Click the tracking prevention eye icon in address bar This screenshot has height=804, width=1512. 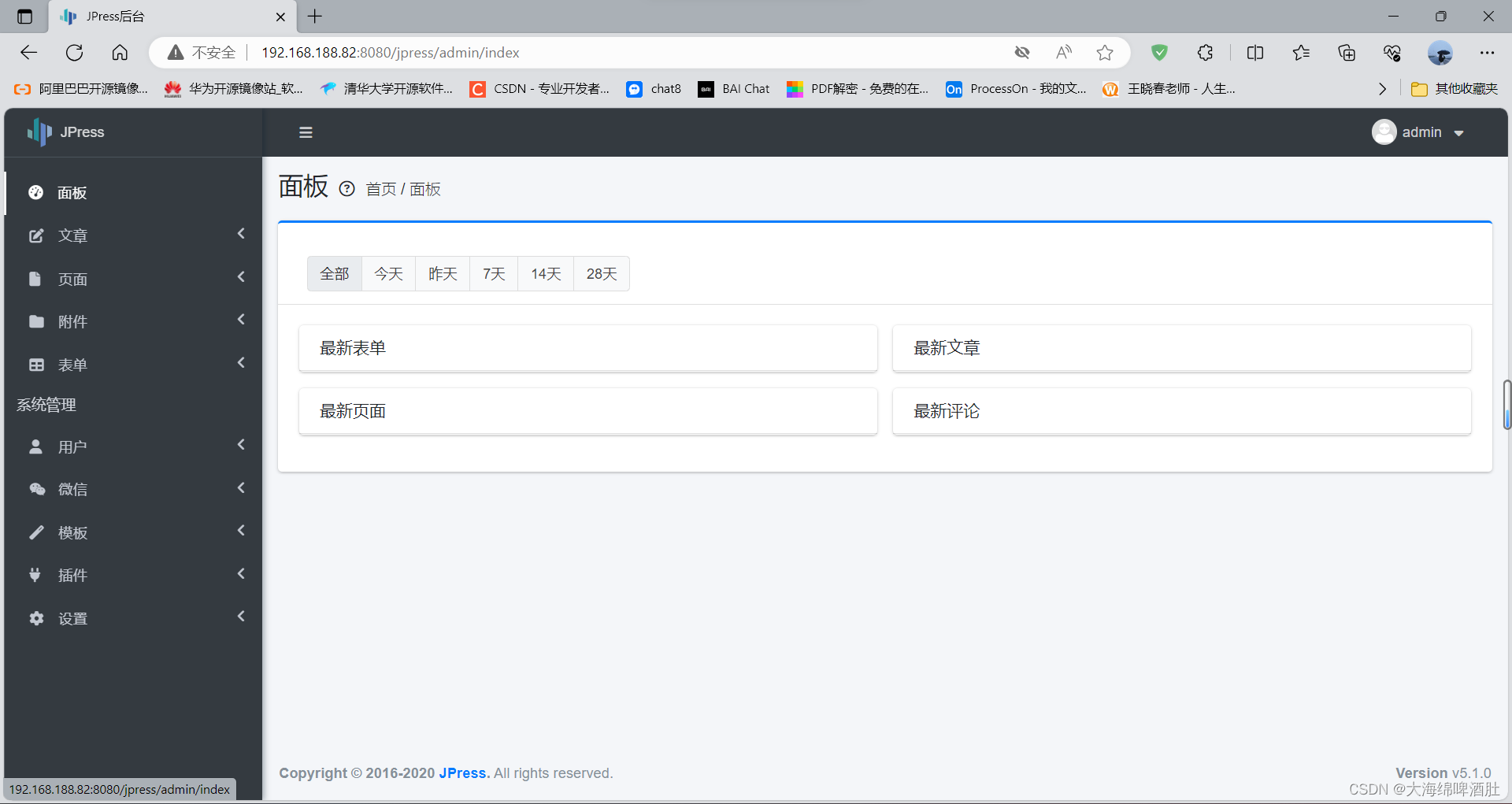(1022, 53)
